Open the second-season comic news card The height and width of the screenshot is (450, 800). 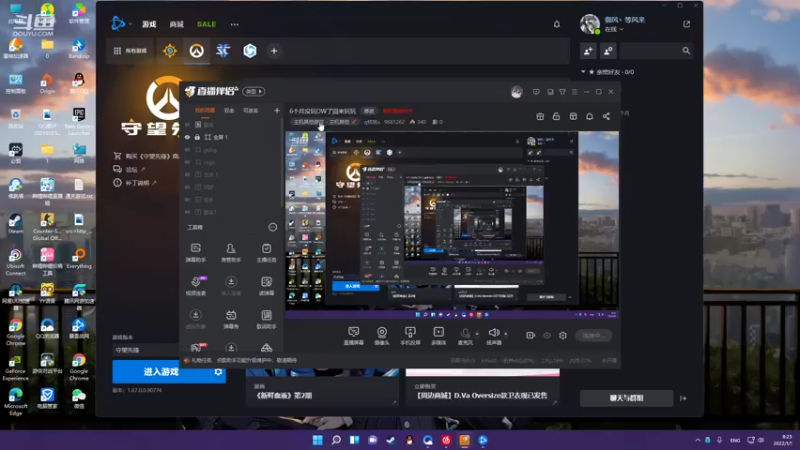coord(322,388)
